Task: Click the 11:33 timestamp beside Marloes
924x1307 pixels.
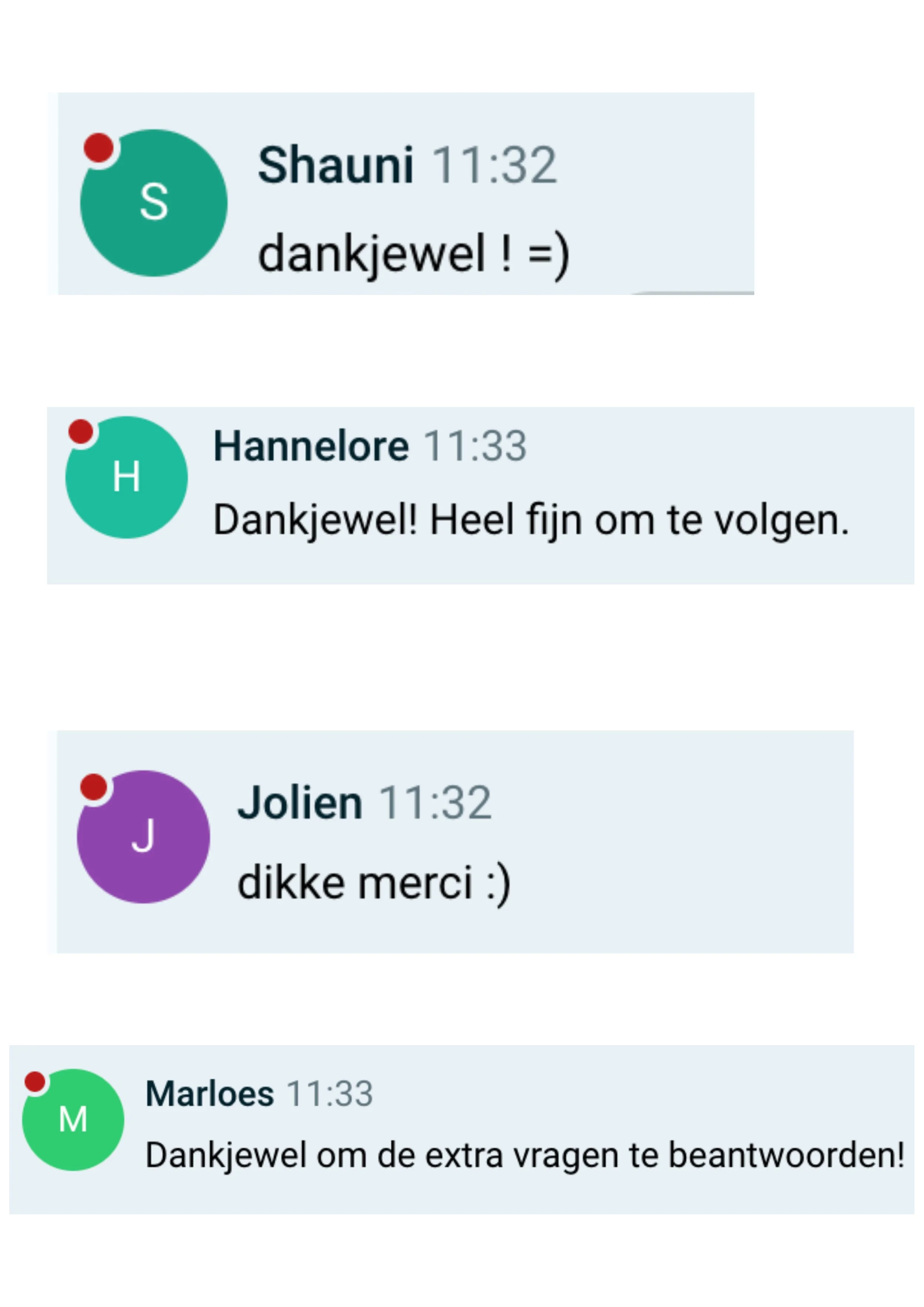Action: coord(330,1093)
